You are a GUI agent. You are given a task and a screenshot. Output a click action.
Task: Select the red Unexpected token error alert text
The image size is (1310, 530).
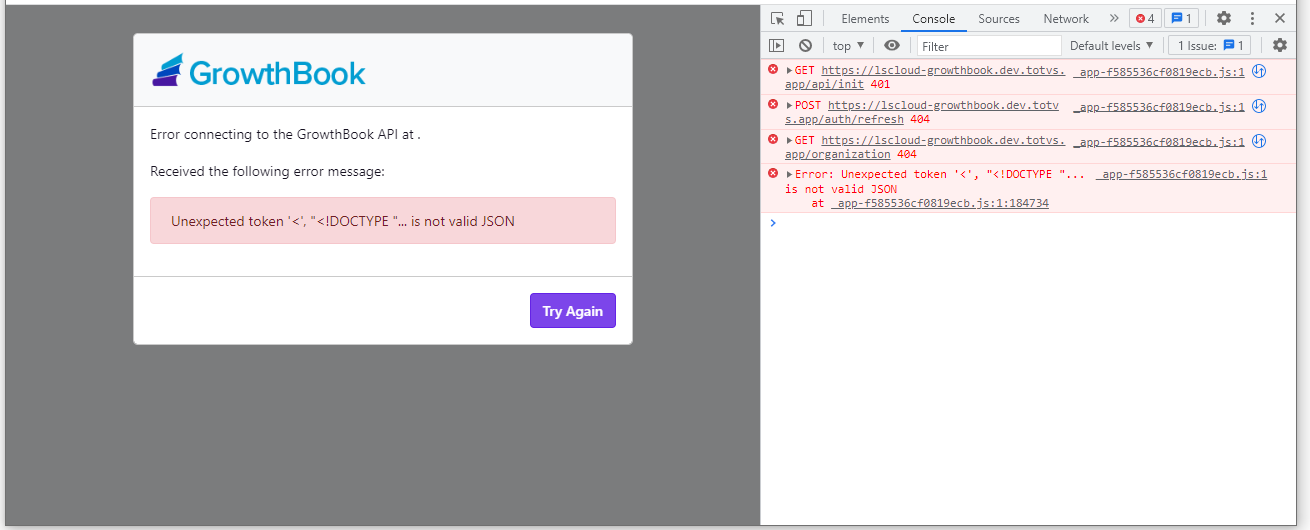pos(343,221)
